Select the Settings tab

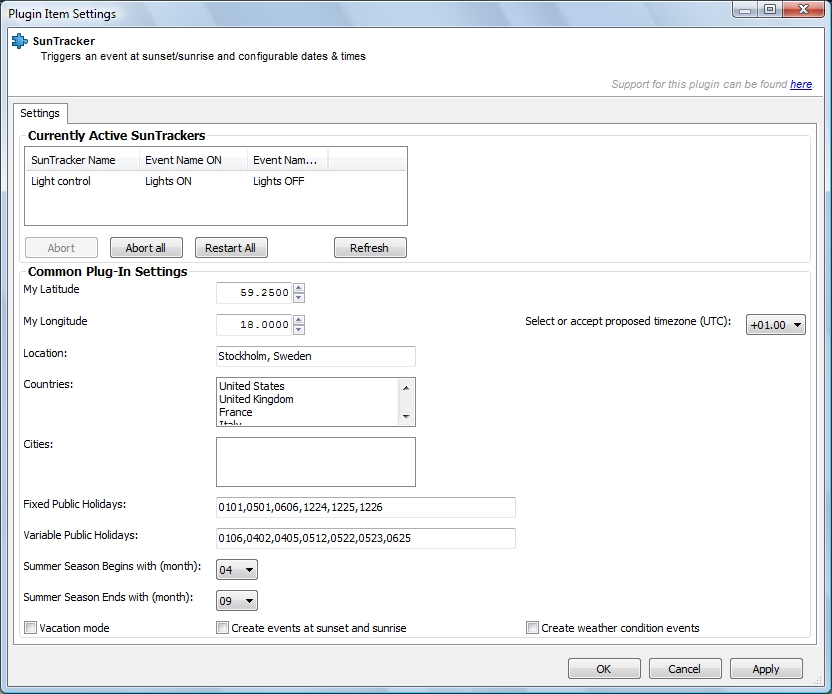click(x=40, y=113)
